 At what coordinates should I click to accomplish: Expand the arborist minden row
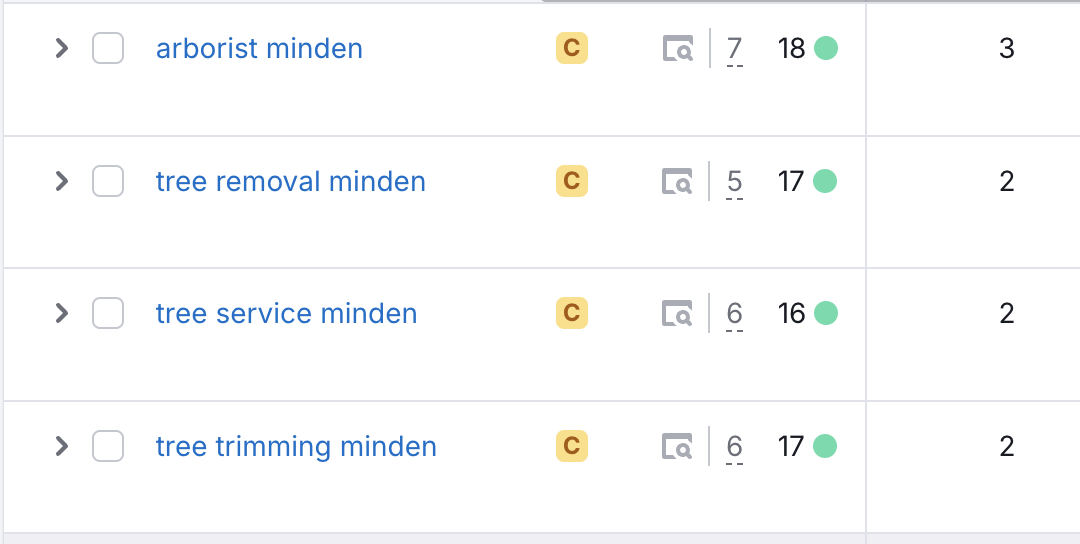click(62, 48)
